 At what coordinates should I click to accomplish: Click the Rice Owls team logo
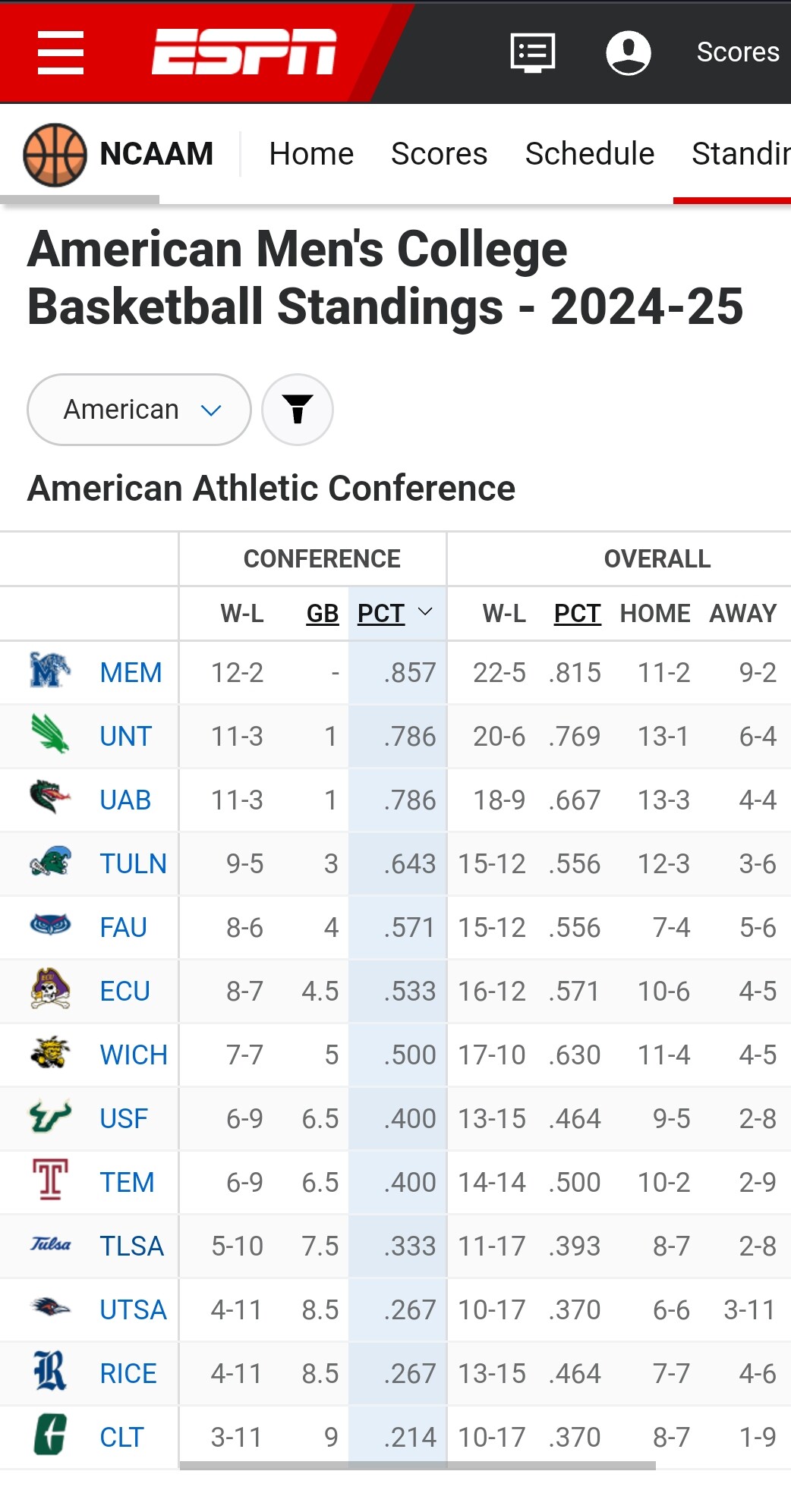point(50,1372)
